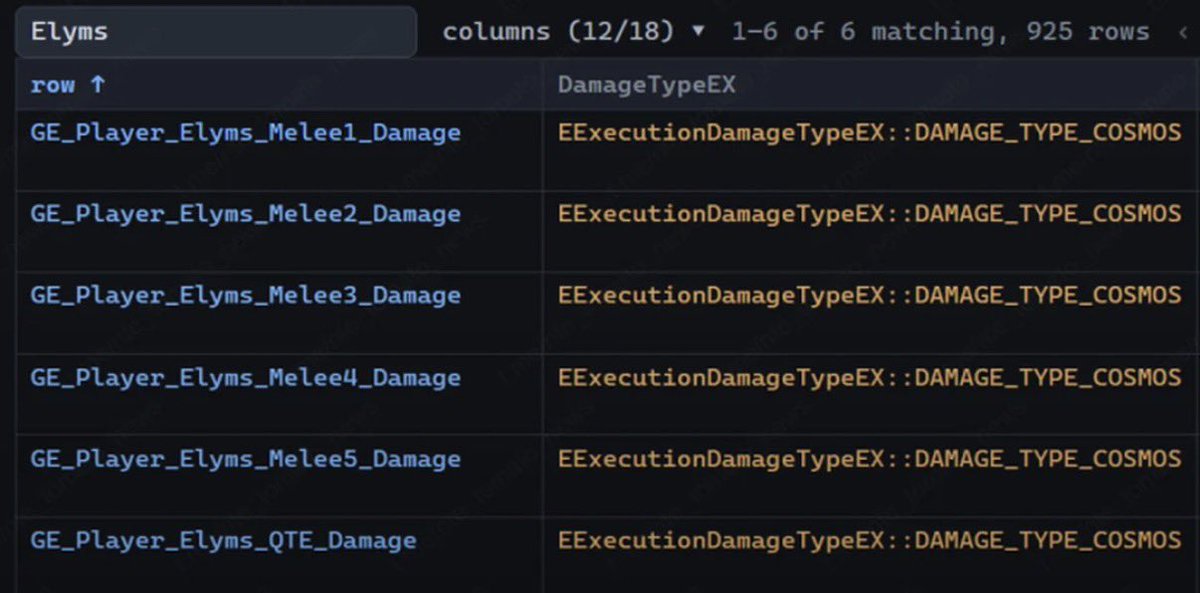Go to the previous page chevron

pos(1184,32)
